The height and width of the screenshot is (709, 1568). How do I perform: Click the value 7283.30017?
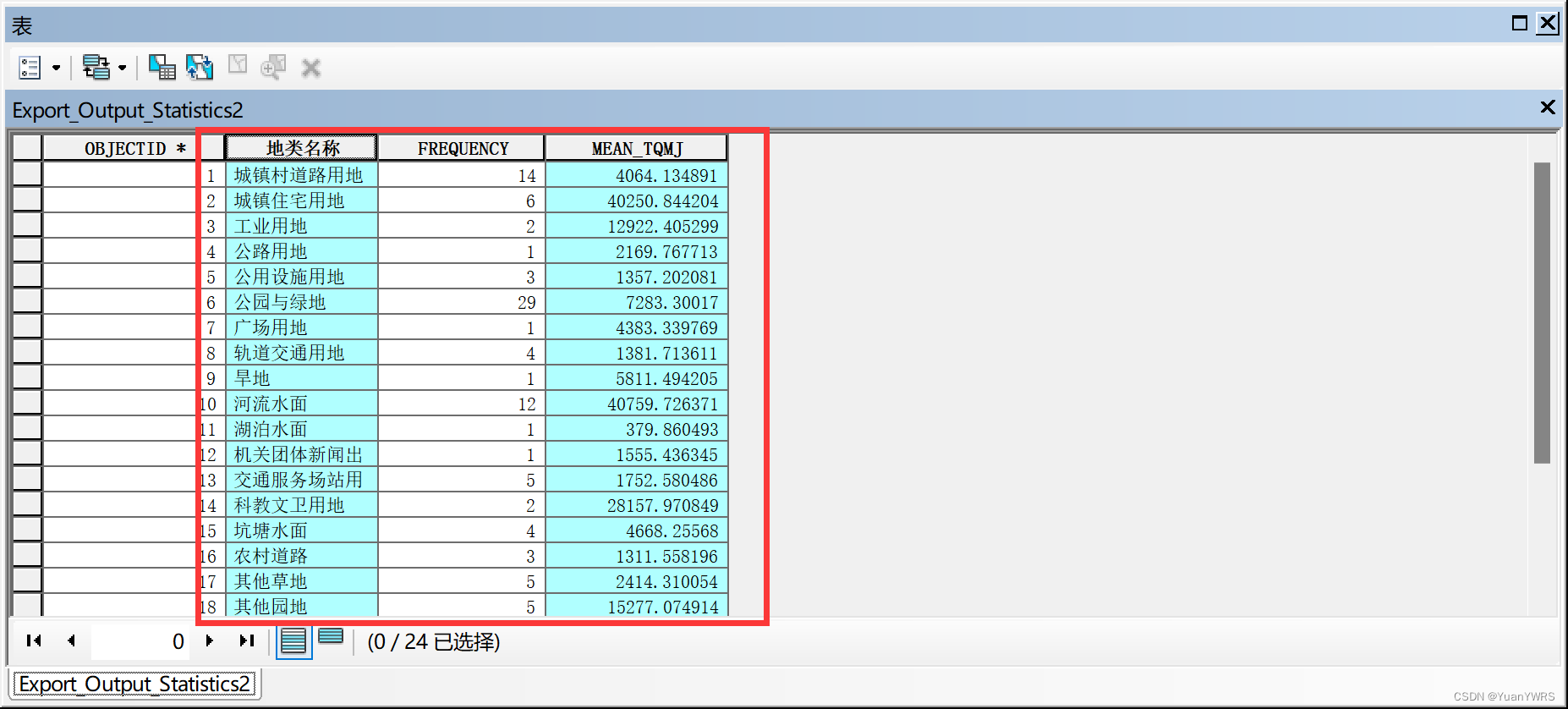[672, 303]
